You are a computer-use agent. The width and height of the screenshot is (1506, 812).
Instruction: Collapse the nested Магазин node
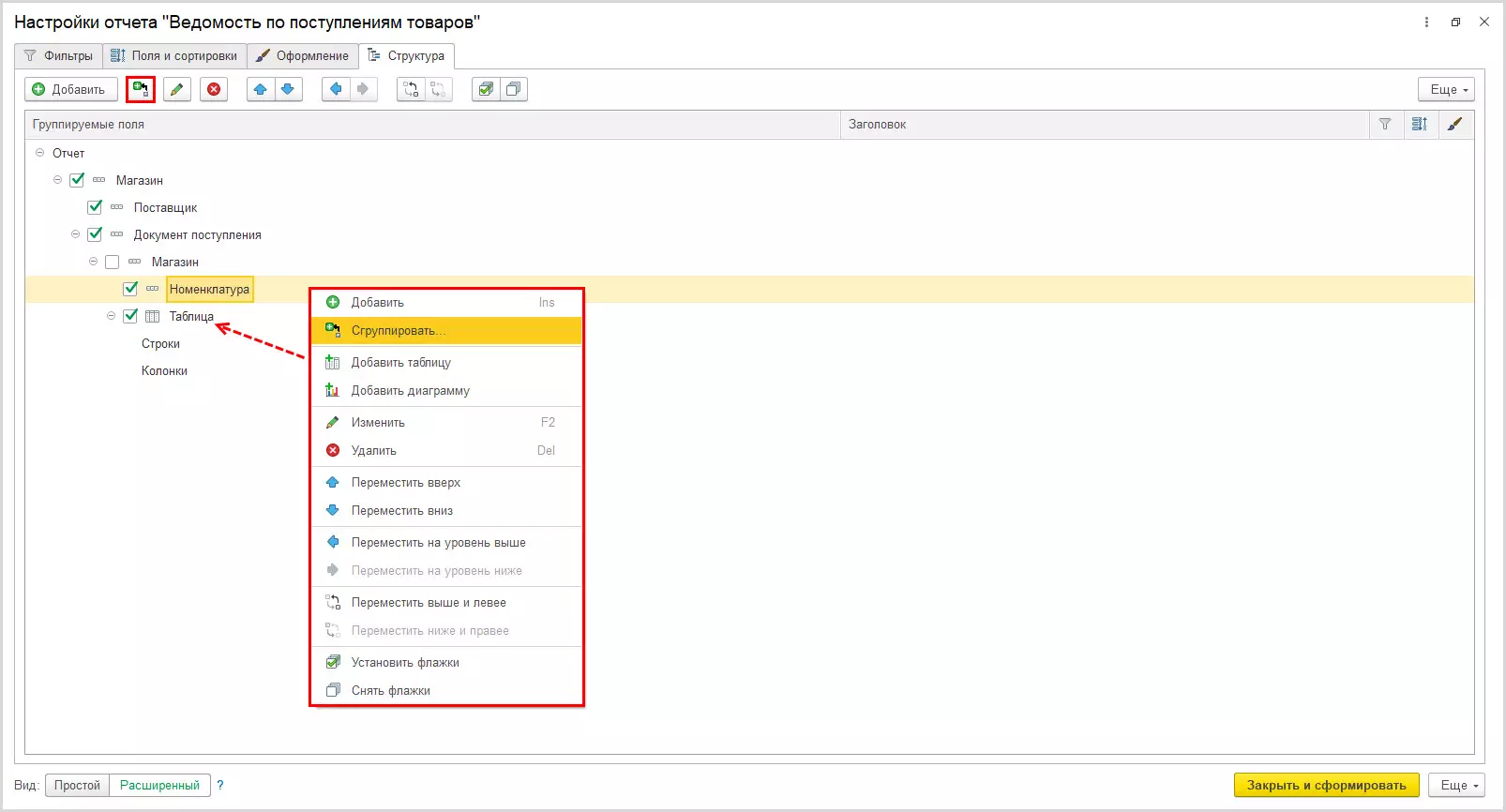coord(93,262)
